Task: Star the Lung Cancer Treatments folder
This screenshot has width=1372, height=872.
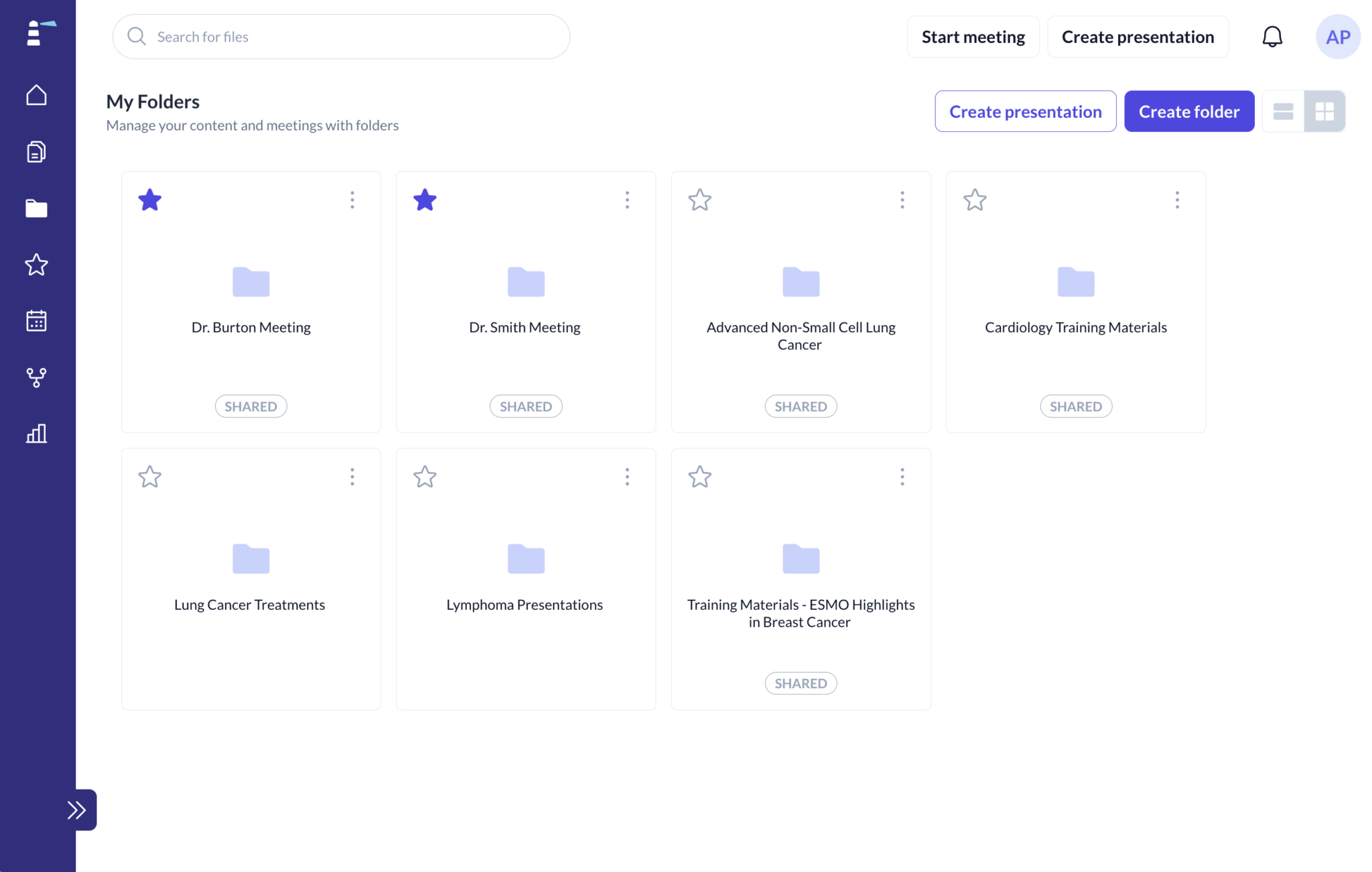Action: [x=150, y=477]
